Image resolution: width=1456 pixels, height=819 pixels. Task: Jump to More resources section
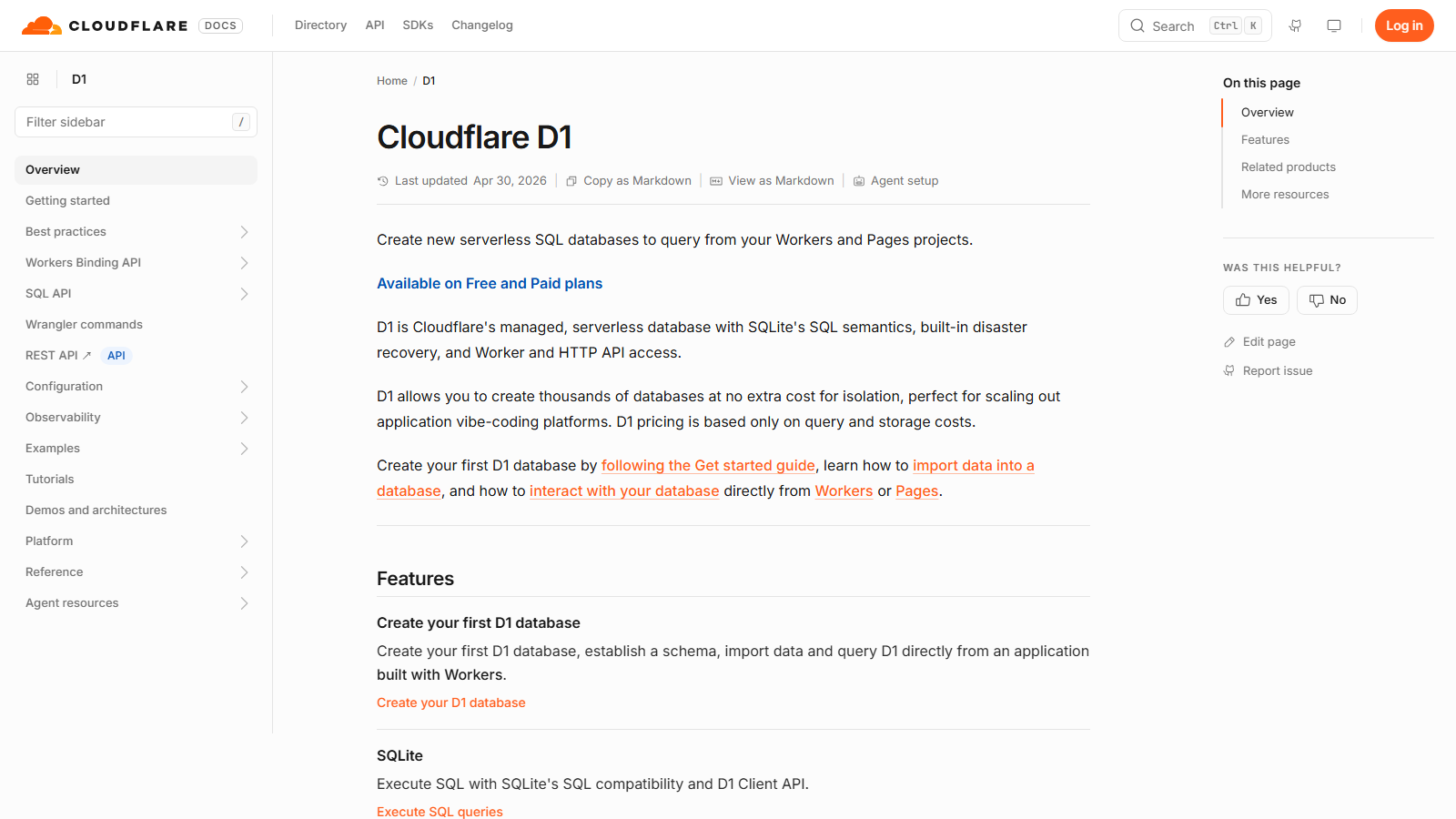[x=1285, y=195]
